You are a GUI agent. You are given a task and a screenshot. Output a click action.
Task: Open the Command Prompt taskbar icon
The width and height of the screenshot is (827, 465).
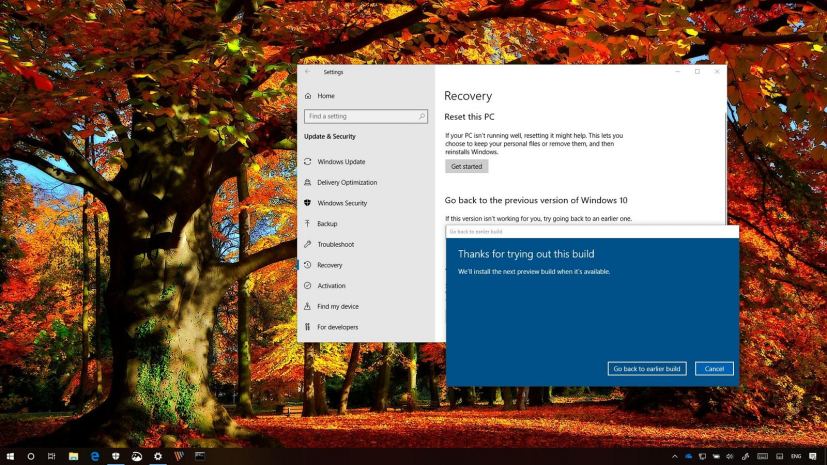coord(200,456)
